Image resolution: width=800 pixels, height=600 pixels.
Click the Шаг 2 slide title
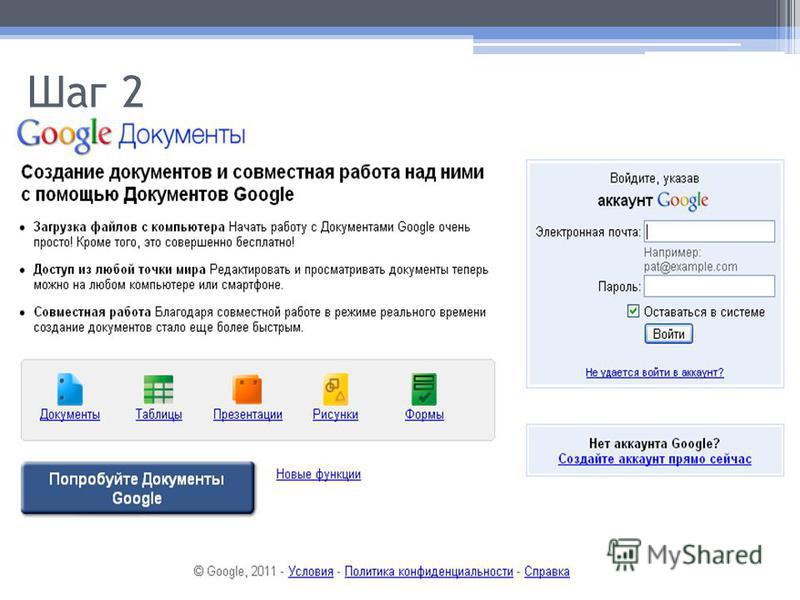point(85,92)
